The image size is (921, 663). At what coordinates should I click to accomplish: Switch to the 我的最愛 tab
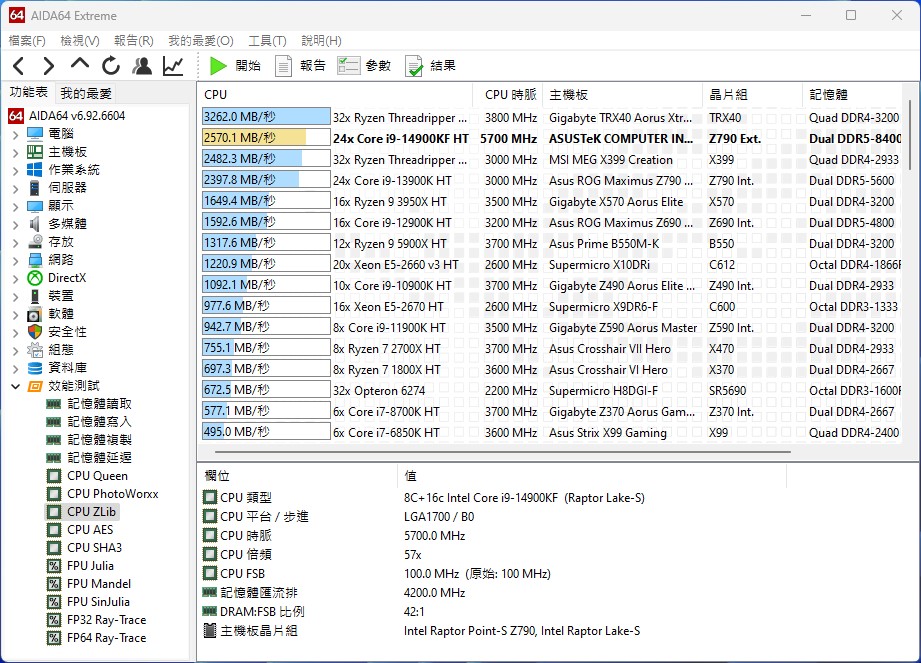coord(86,93)
